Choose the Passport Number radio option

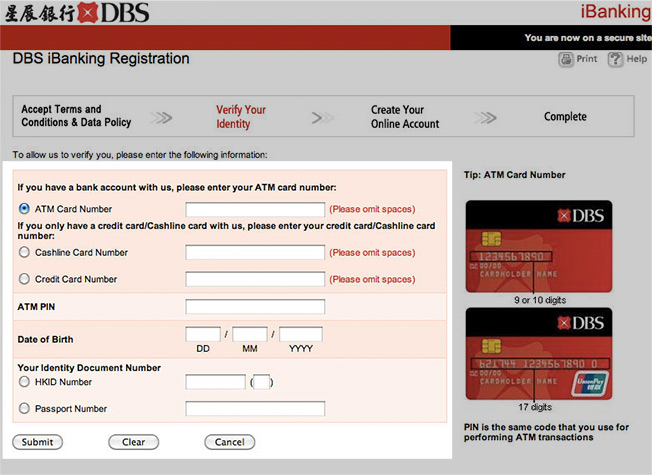[x=24, y=408]
